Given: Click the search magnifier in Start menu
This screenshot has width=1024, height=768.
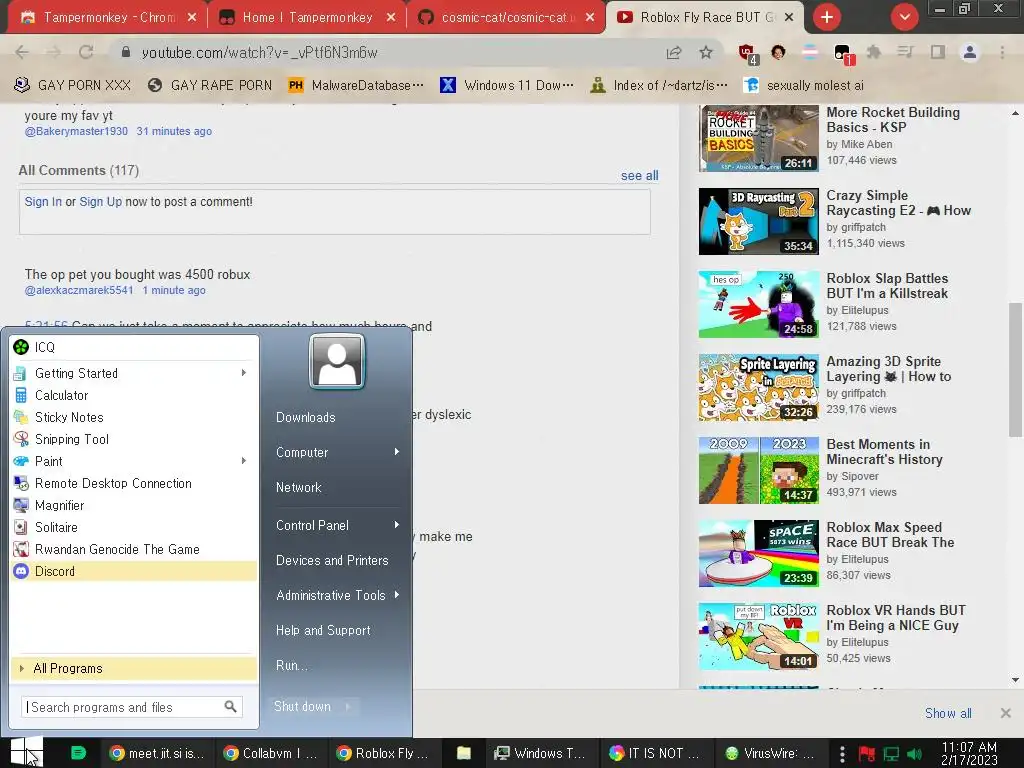Looking at the screenshot, I should (x=230, y=707).
